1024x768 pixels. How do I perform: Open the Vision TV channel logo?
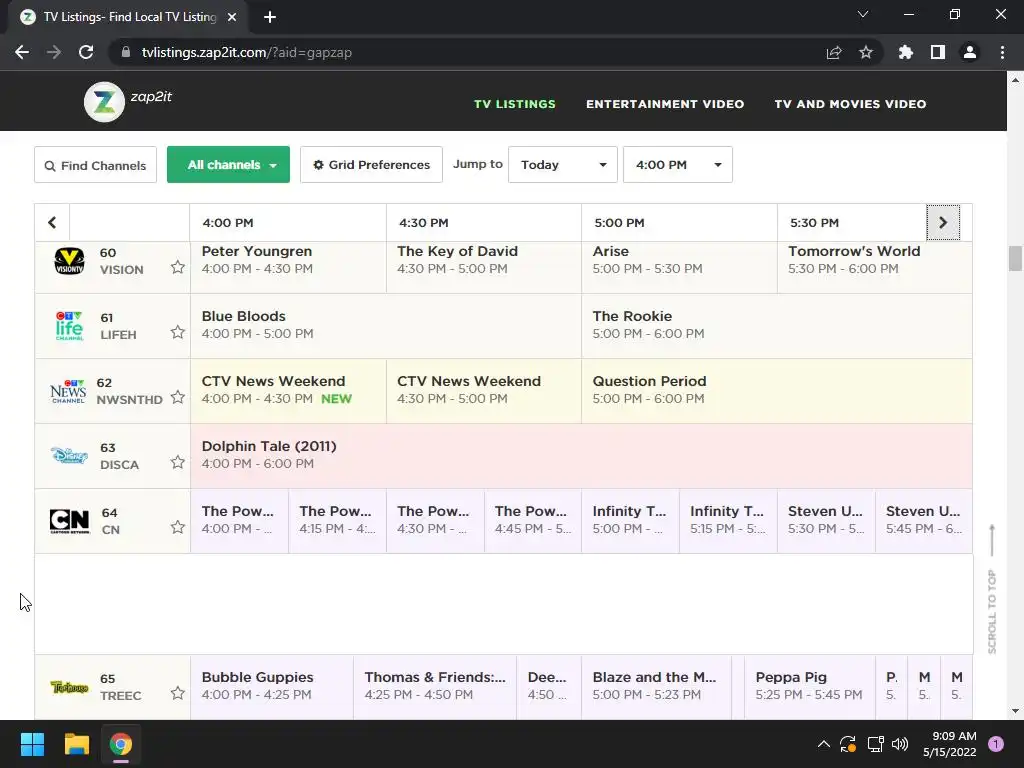[69, 261]
